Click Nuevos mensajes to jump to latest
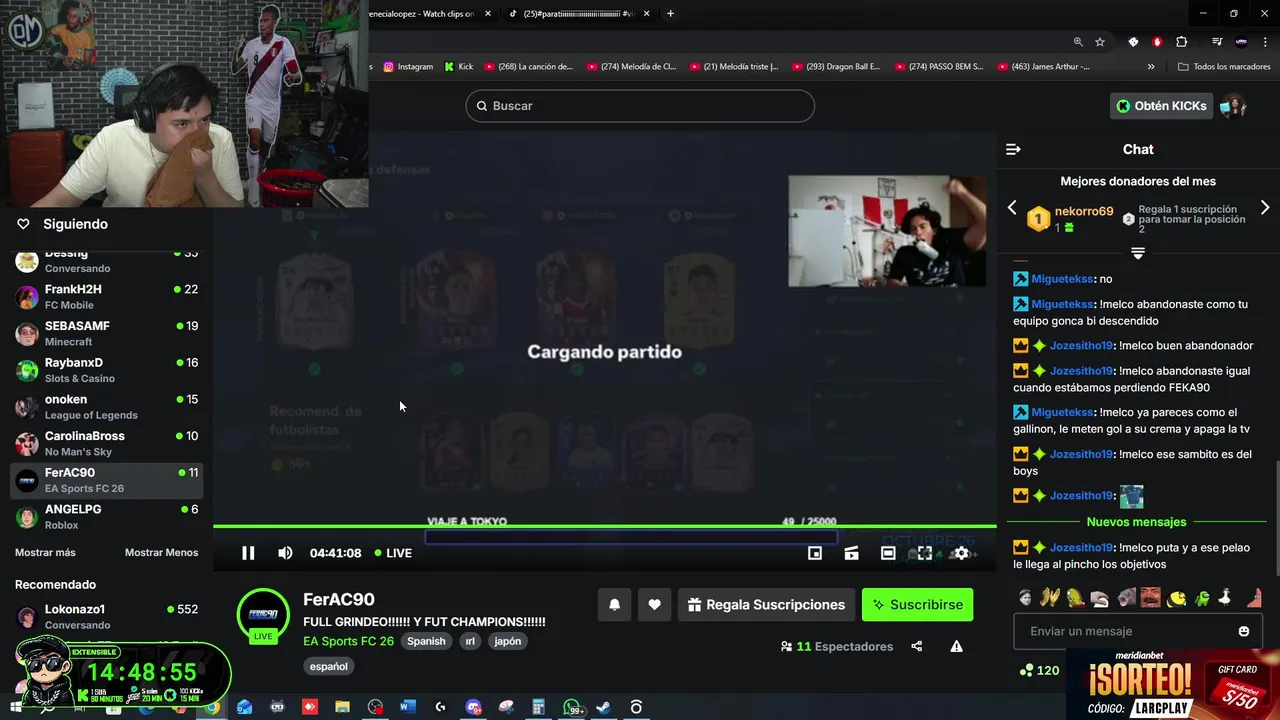 (1136, 522)
